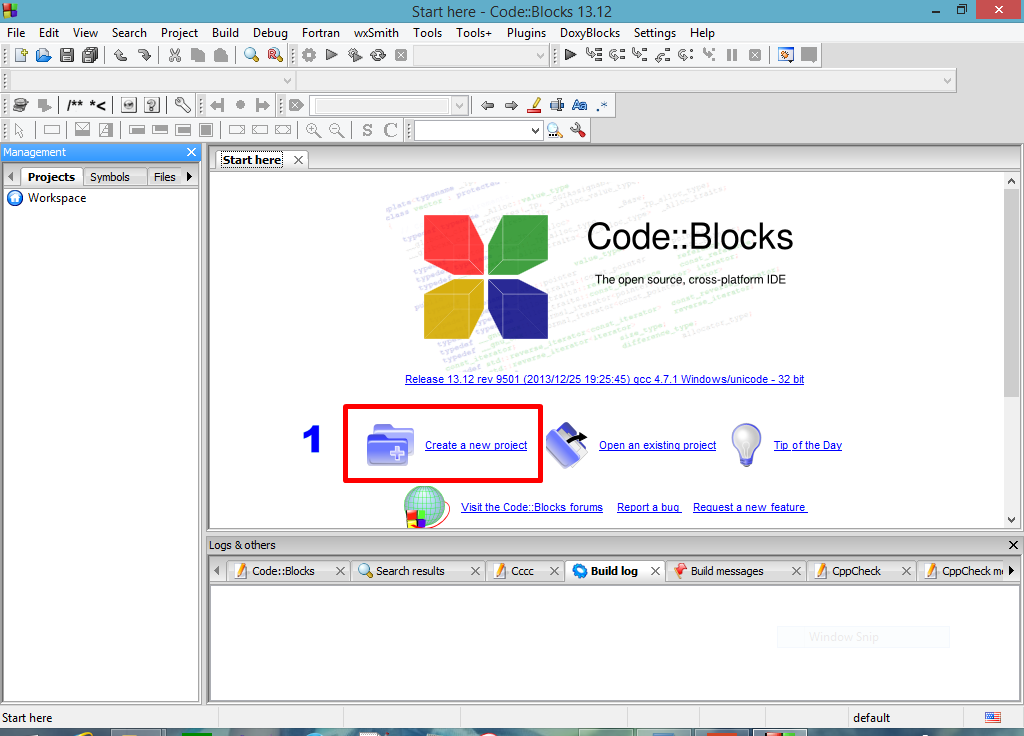Click the zoom out magnifier icon
Image resolution: width=1024 pixels, height=736 pixels.
click(336, 130)
